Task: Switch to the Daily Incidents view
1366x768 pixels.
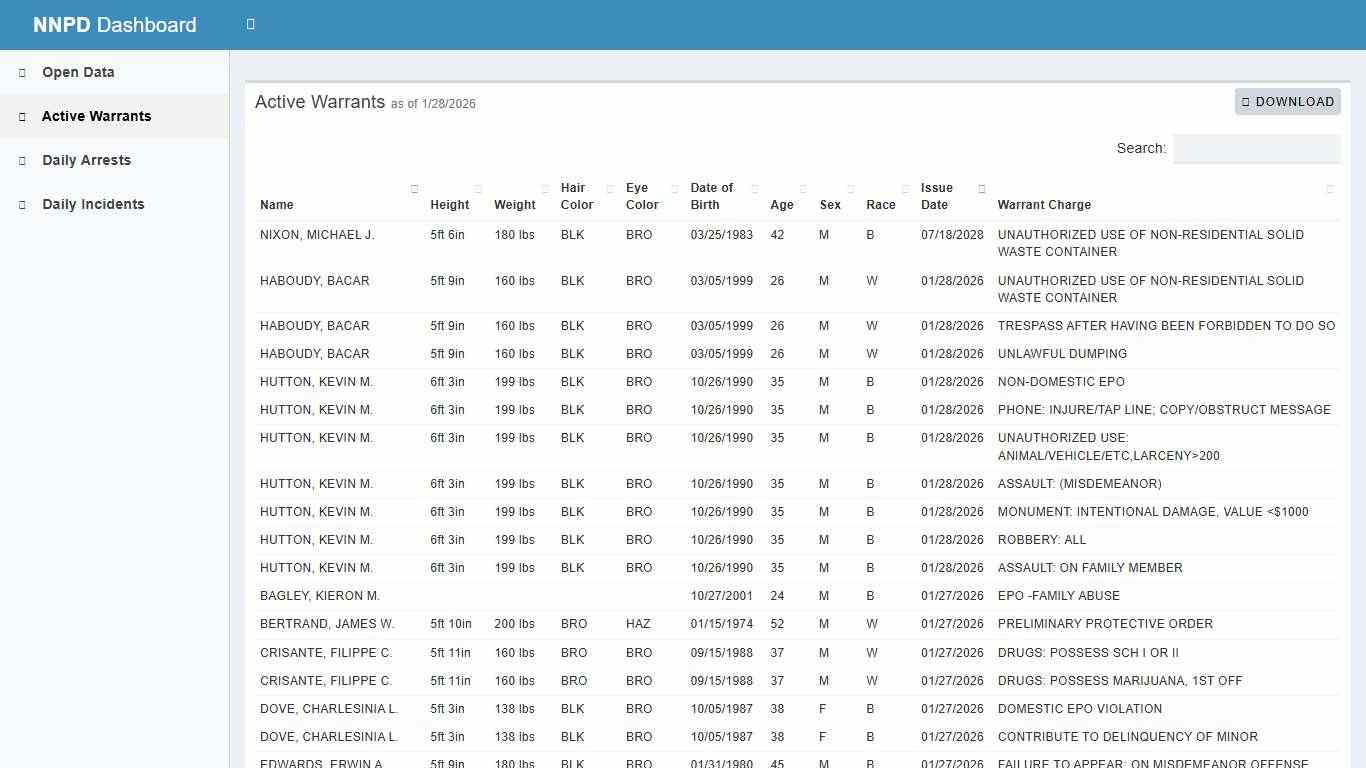Action: coord(93,204)
